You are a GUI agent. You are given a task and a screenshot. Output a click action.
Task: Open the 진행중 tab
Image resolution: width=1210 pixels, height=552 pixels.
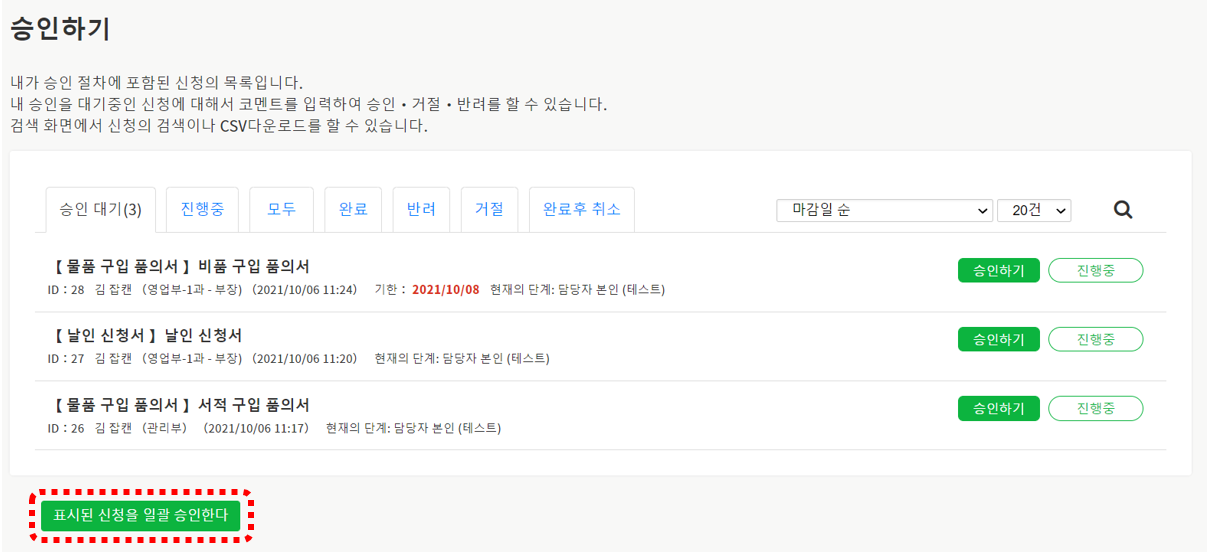point(202,210)
